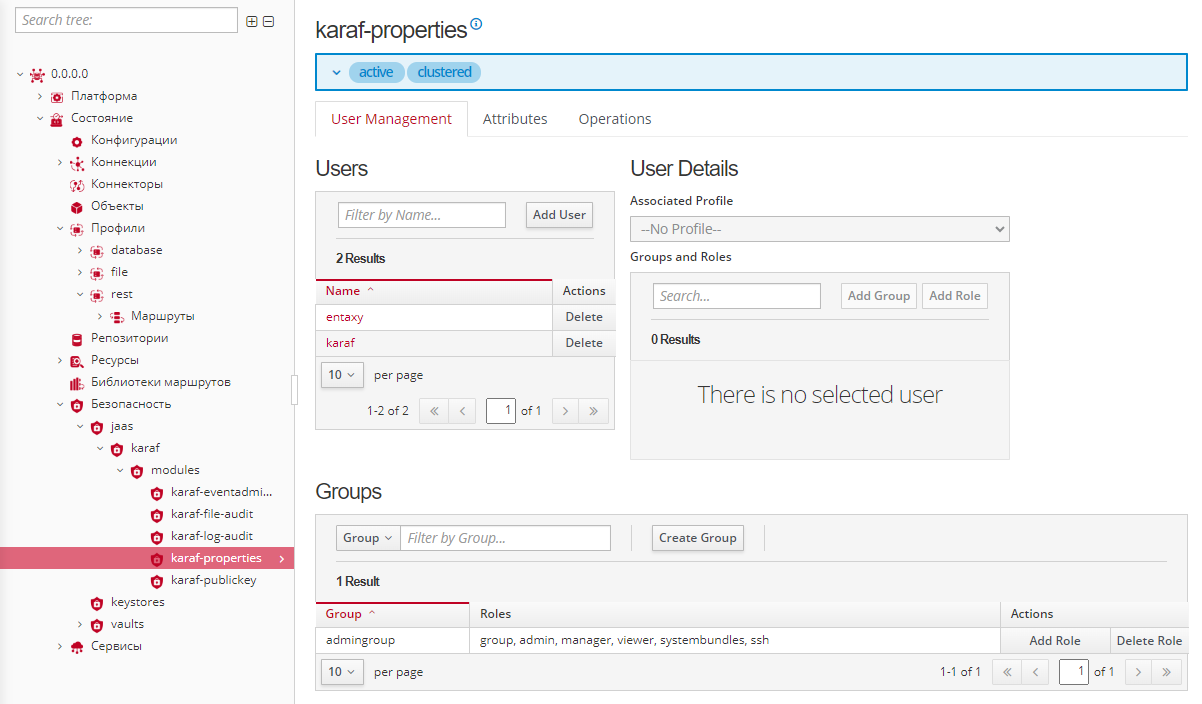Switch to the Attributes tab

515,119
